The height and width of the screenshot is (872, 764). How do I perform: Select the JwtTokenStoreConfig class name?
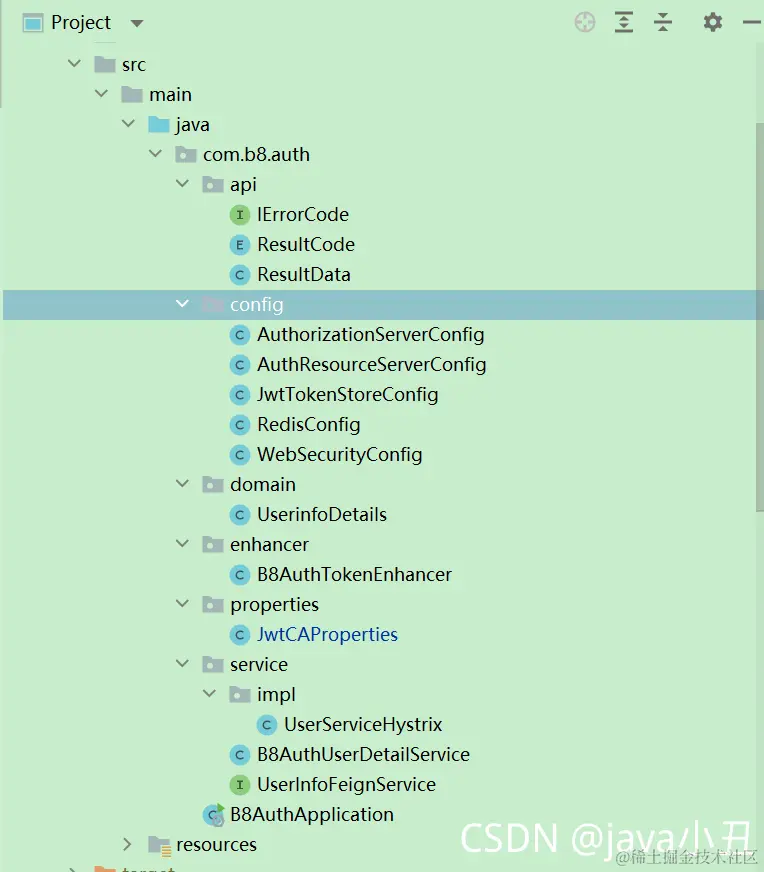tap(348, 395)
